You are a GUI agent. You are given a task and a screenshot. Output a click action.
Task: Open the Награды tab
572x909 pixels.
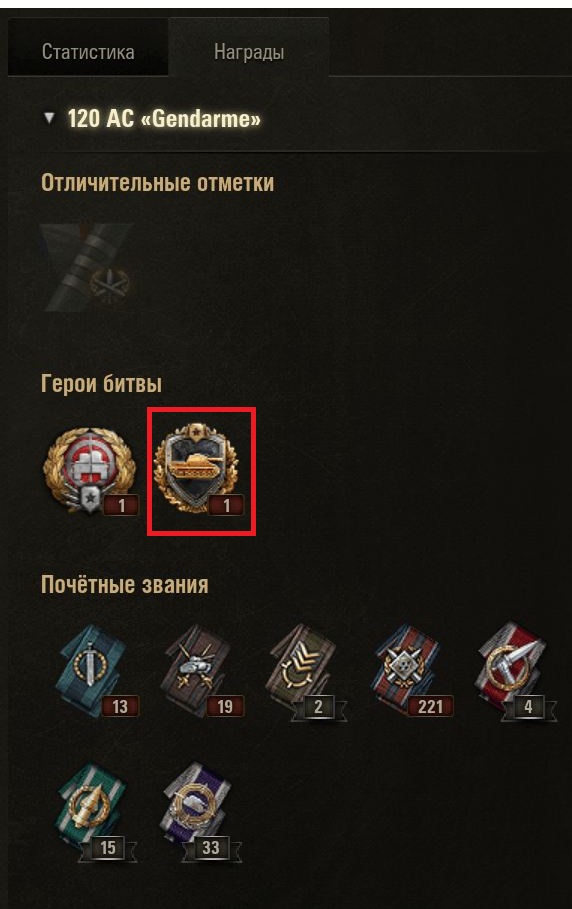coord(249,52)
